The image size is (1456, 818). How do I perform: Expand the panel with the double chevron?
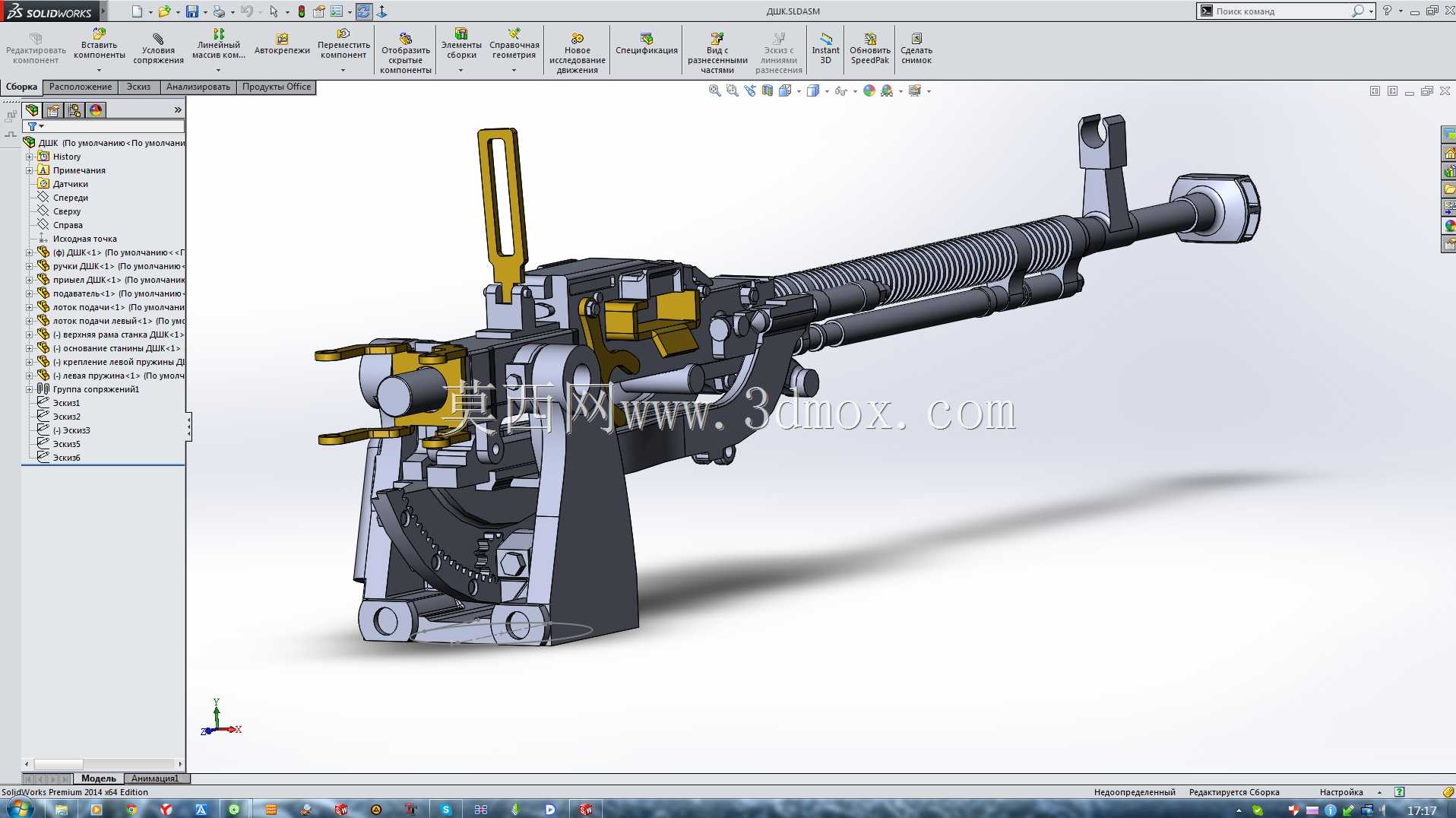pyautogui.click(x=178, y=110)
